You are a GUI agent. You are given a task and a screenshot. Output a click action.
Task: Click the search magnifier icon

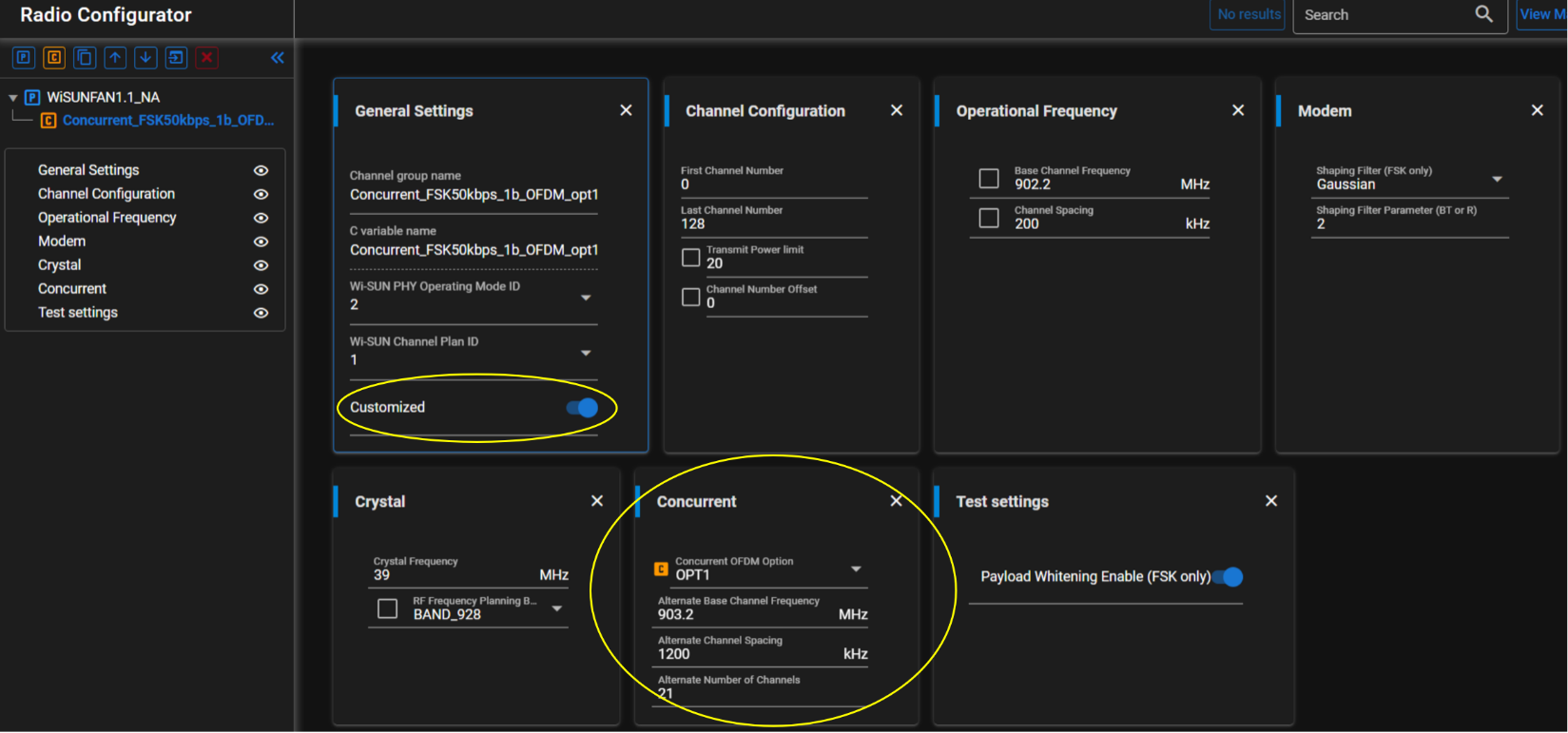(1483, 14)
